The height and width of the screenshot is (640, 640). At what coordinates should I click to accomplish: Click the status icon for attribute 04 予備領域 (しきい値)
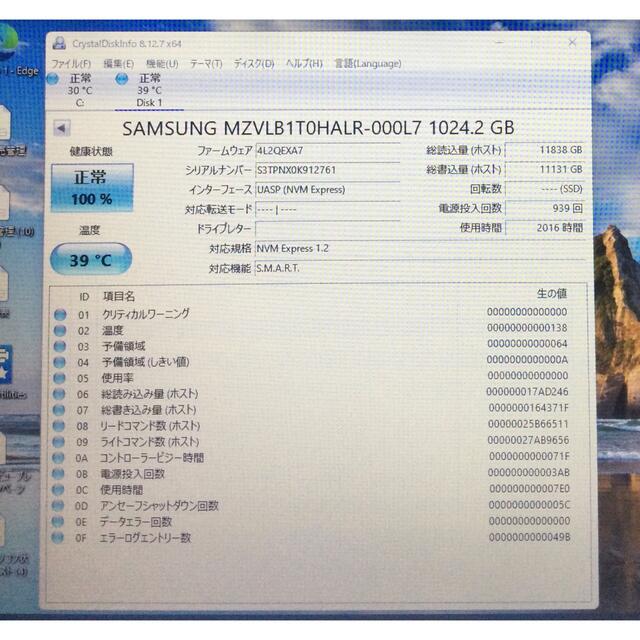coord(60,362)
